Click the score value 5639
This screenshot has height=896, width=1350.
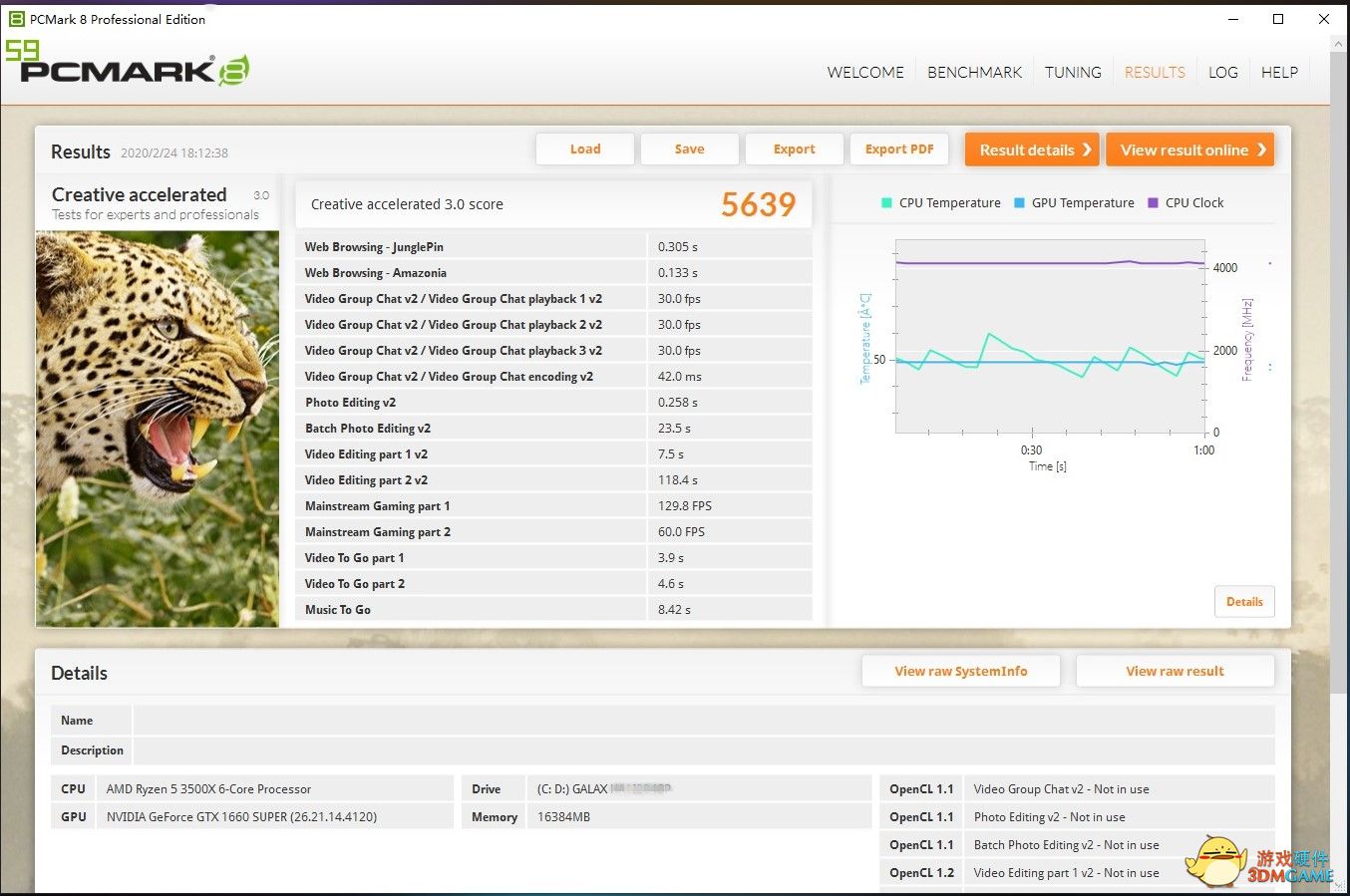click(758, 204)
